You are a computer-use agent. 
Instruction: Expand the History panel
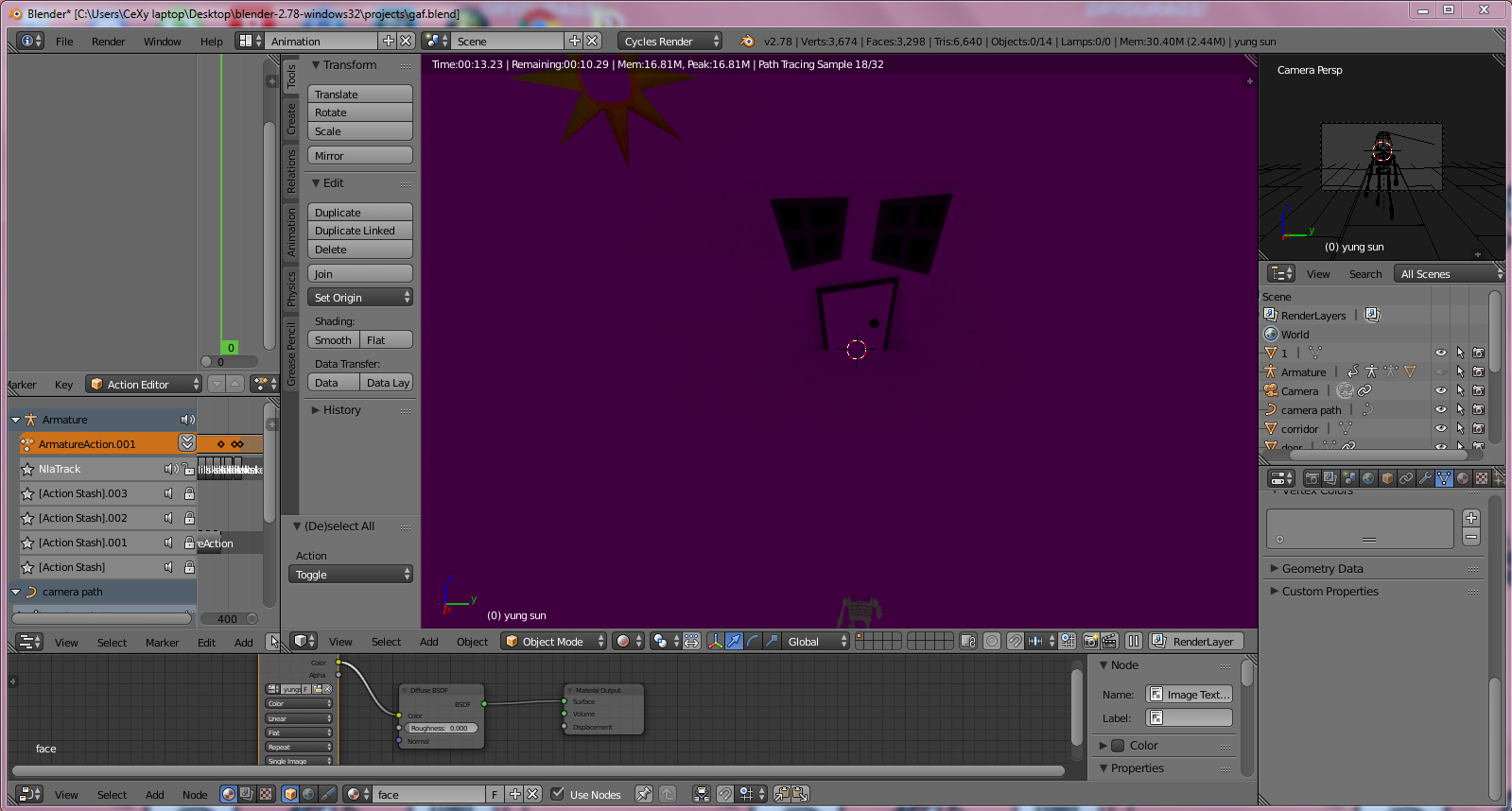pyautogui.click(x=341, y=409)
